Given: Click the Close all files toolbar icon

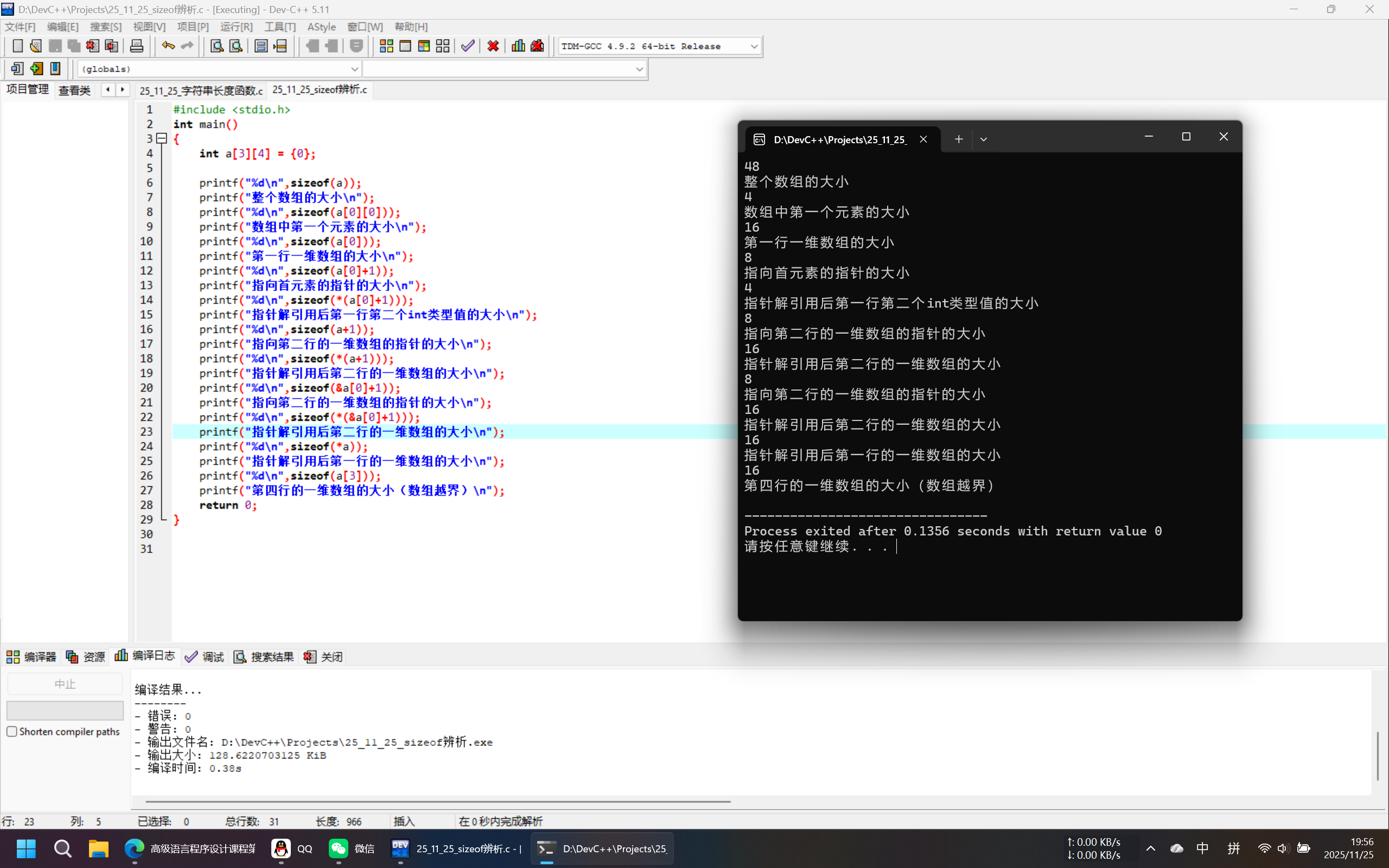Looking at the screenshot, I should pos(111,46).
